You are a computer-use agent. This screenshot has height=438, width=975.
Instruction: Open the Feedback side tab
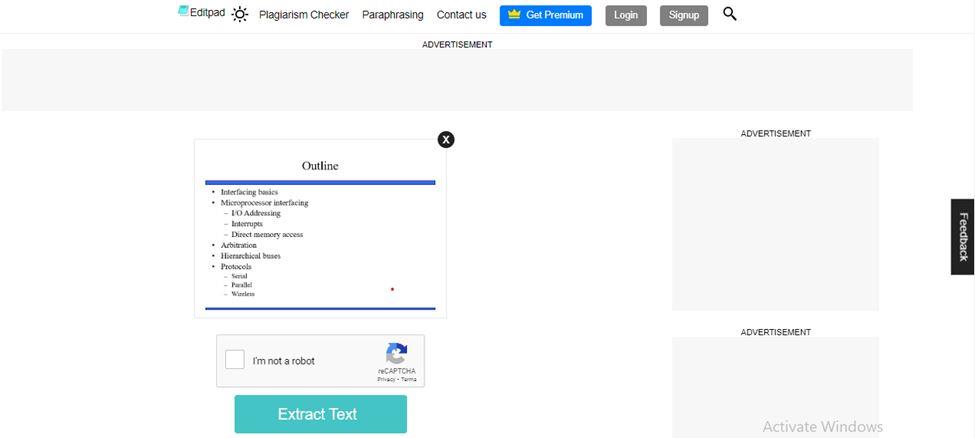click(x=963, y=236)
